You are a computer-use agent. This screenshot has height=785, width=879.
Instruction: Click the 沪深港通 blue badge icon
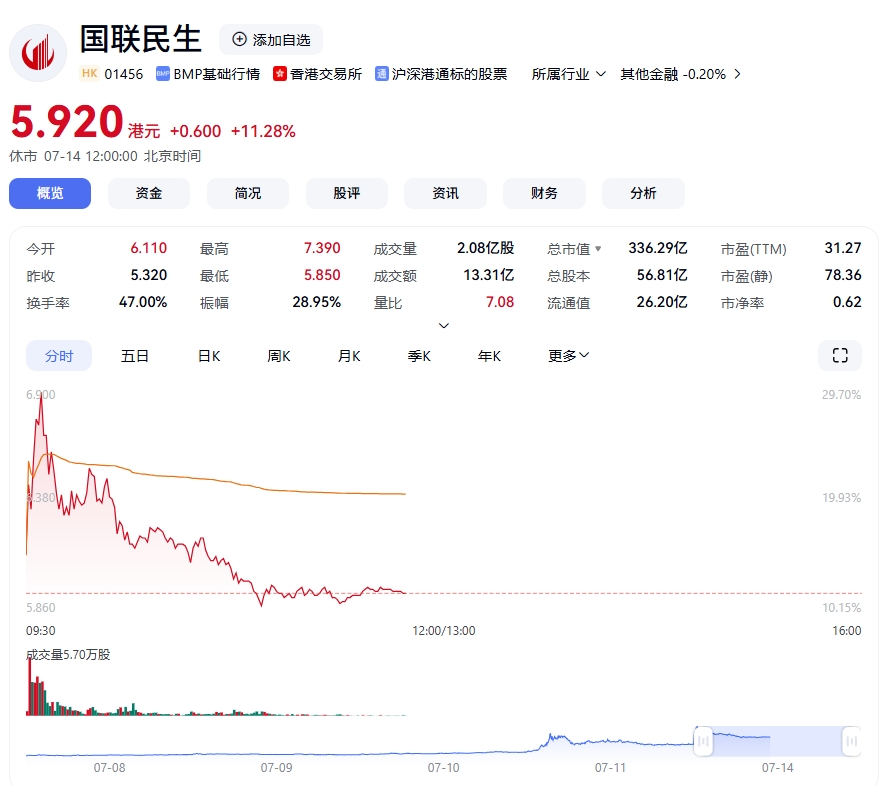(x=382, y=74)
